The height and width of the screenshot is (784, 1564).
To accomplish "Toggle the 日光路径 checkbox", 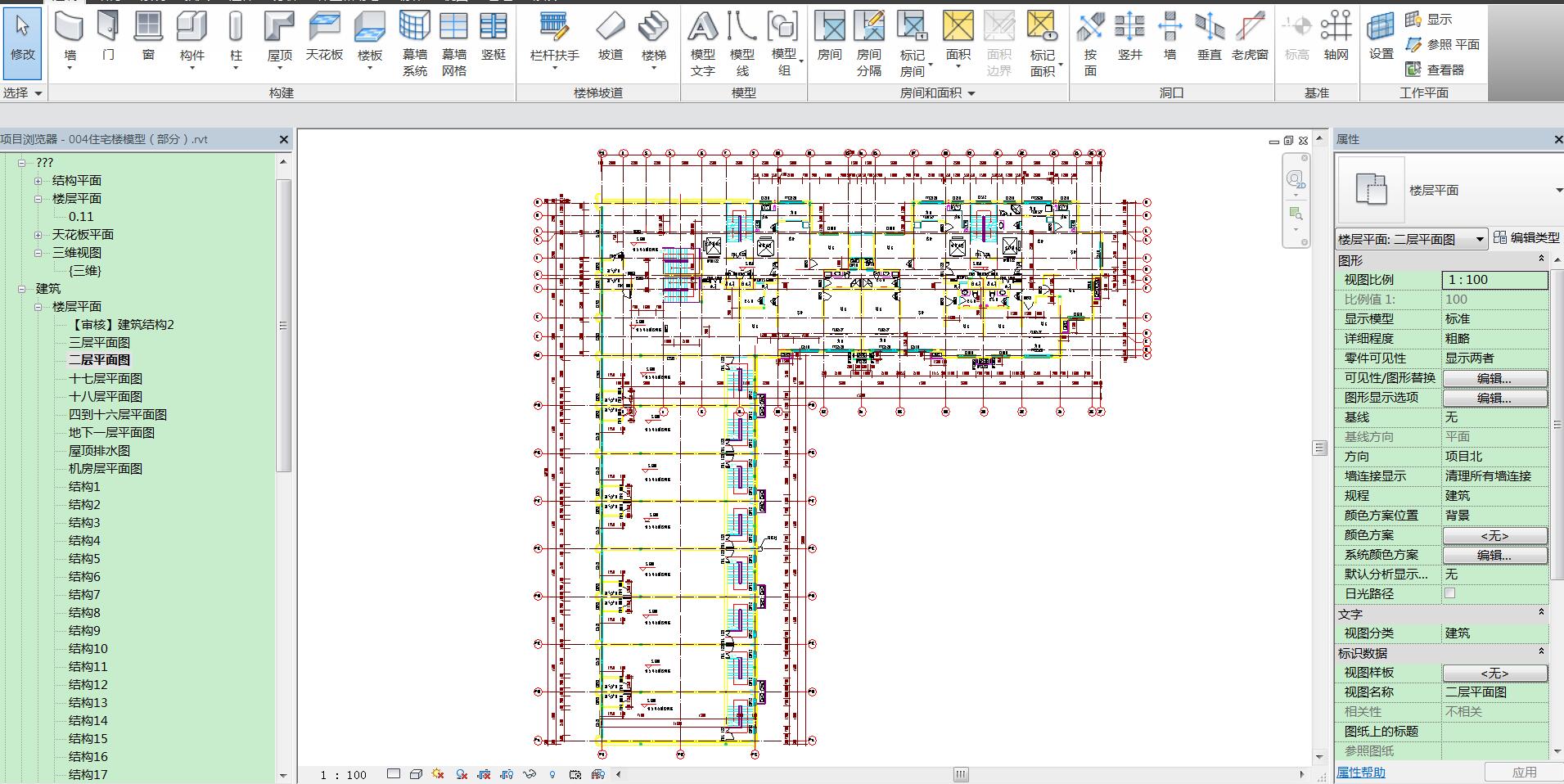I will coord(1449,593).
